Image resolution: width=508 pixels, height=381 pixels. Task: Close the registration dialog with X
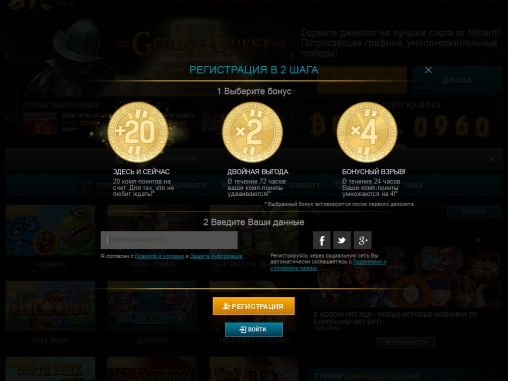[x=428, y=70]
